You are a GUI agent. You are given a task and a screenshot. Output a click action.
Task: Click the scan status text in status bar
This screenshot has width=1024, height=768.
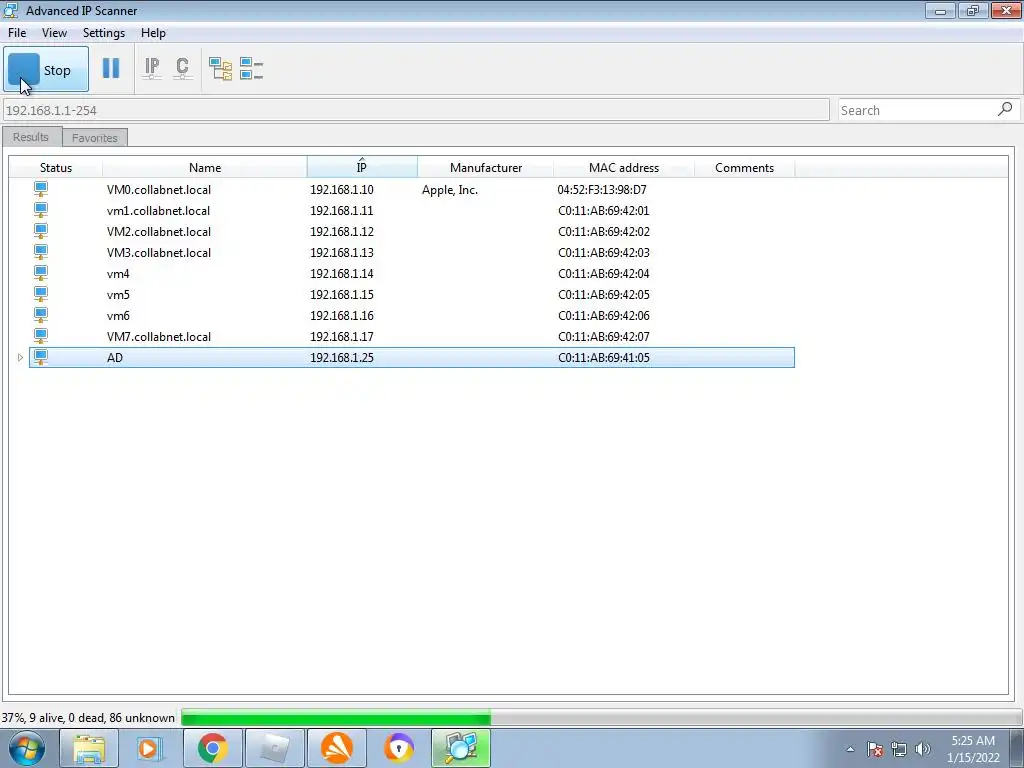(88, 718)
